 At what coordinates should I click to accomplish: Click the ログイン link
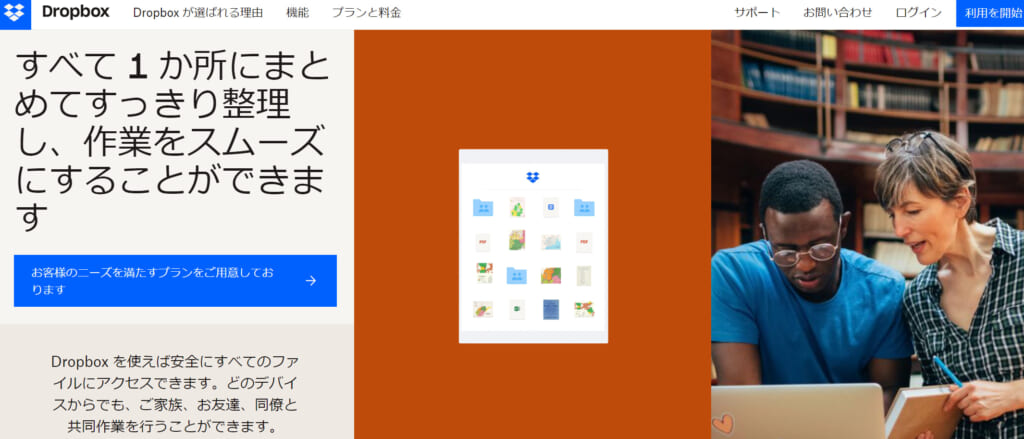pos(919,12)
